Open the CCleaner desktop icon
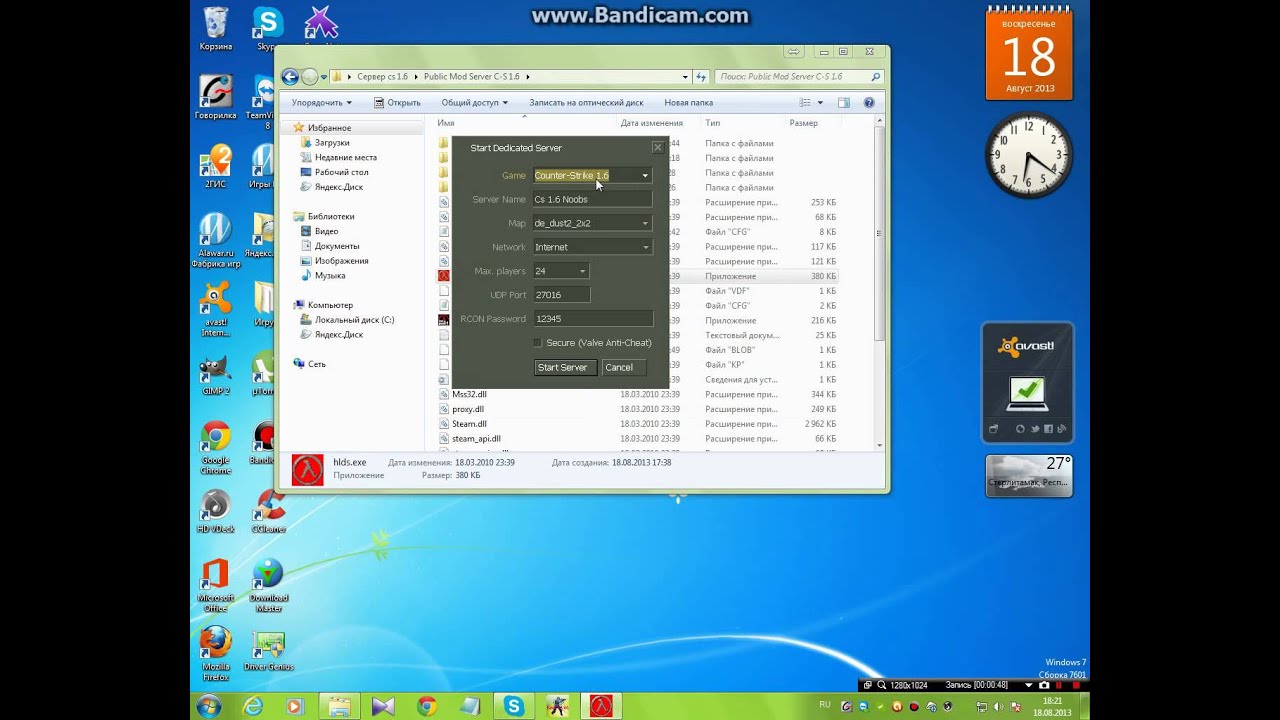This screenshot has height=720, width=1280. [268, 512]
